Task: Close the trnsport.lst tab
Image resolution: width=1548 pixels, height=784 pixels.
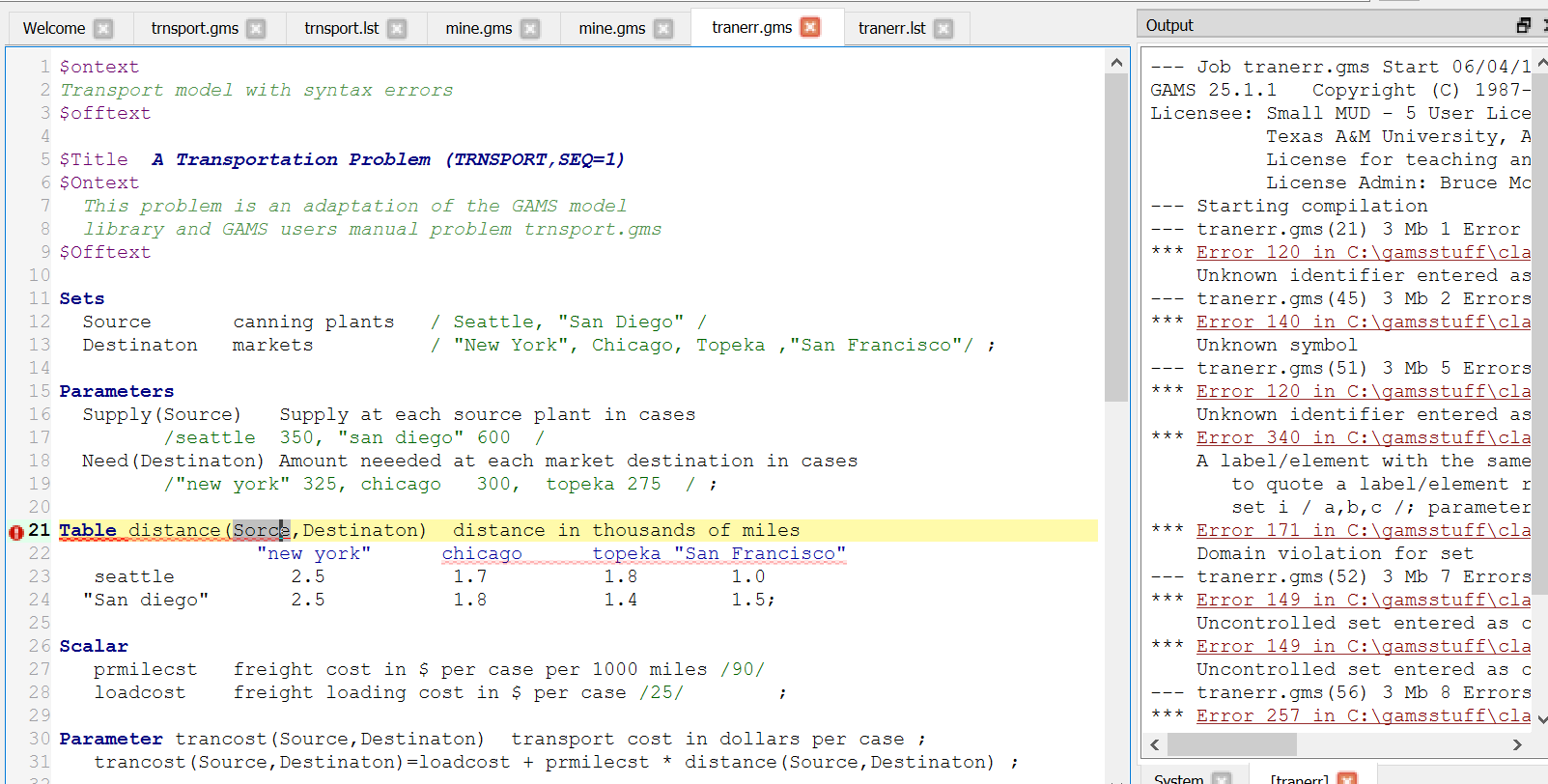Action: [x=397, y=29]
